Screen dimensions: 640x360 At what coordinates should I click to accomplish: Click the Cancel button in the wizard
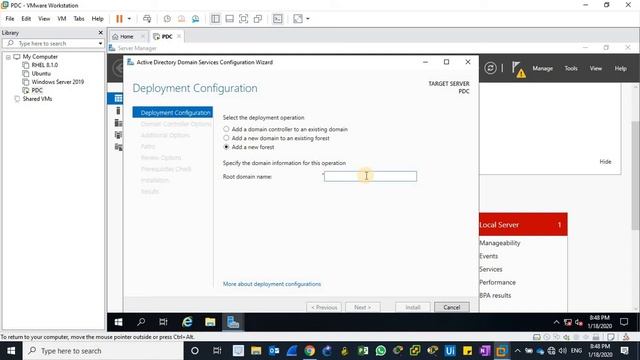click(451, 307)
